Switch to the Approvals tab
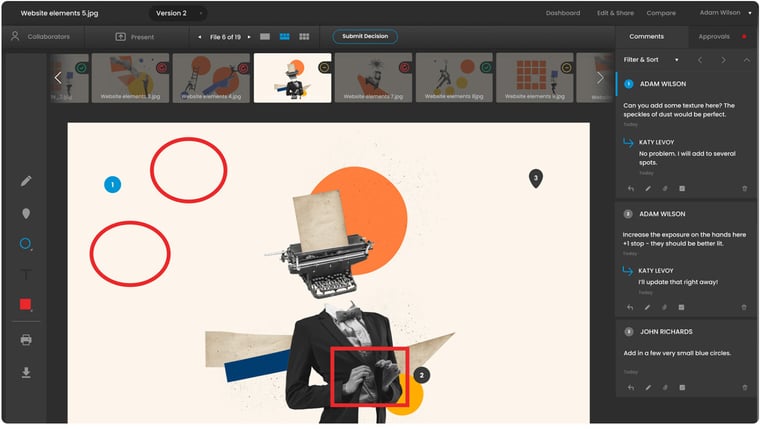 pos(714,37)
